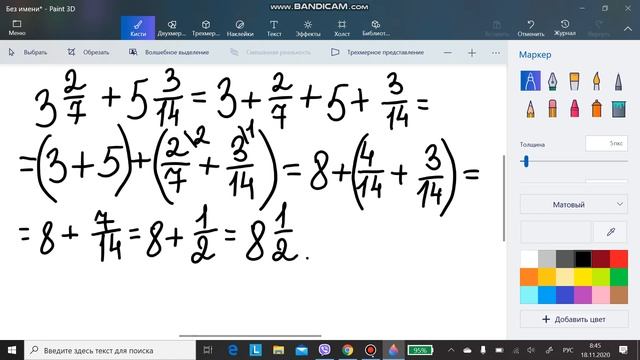Image resolution: width=640 pixels, height=360 pixels.
Task: Pick the black color swatch
Action: pyautogui.click(x=583, y=259)
